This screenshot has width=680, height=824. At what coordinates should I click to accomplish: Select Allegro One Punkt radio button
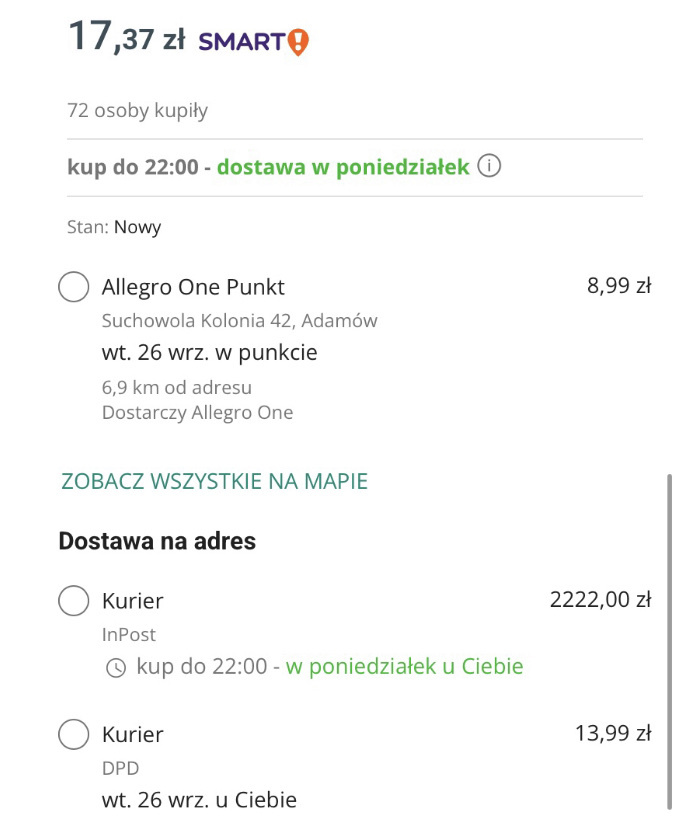(74, 287)
